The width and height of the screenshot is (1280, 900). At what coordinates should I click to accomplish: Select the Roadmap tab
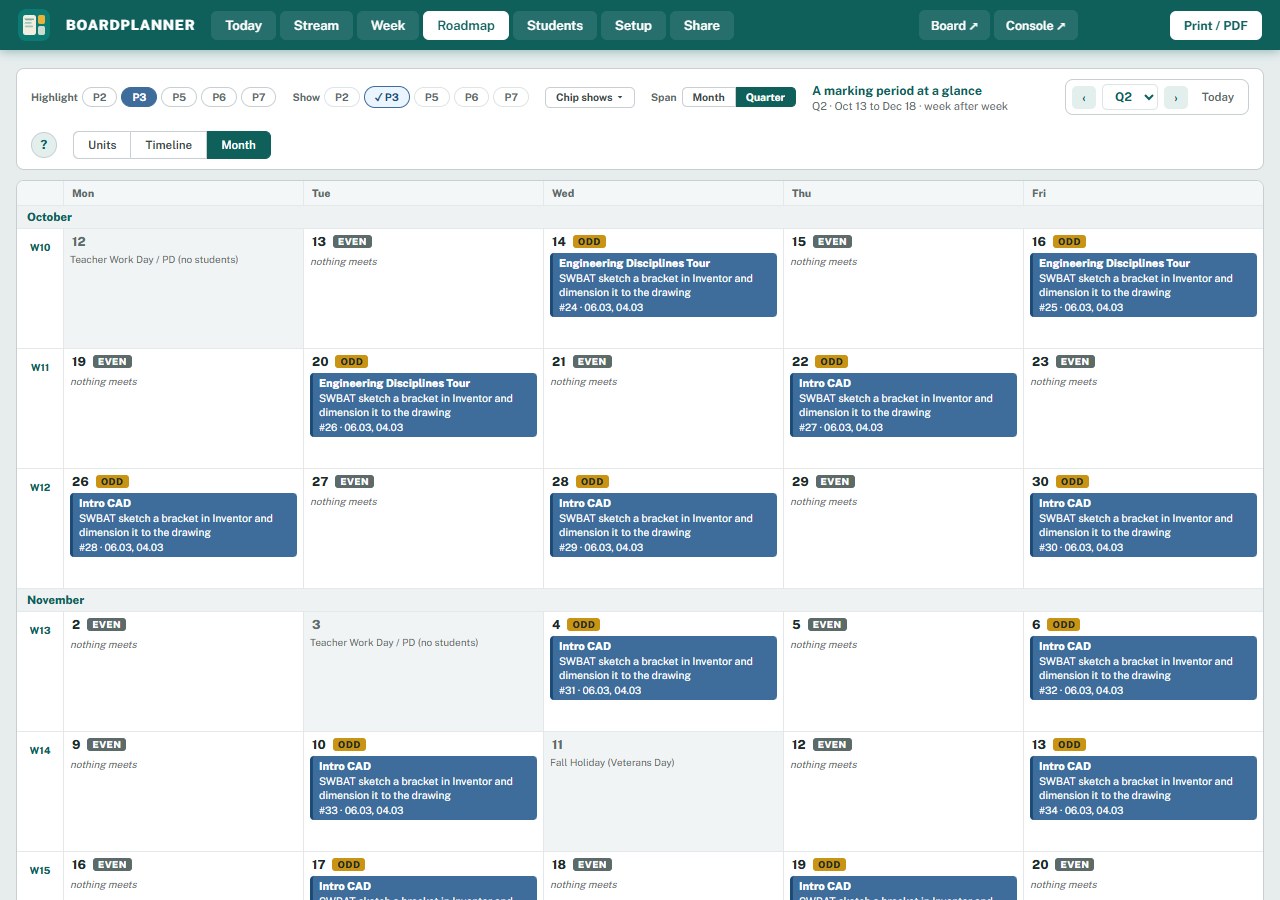tap(466, 25)
